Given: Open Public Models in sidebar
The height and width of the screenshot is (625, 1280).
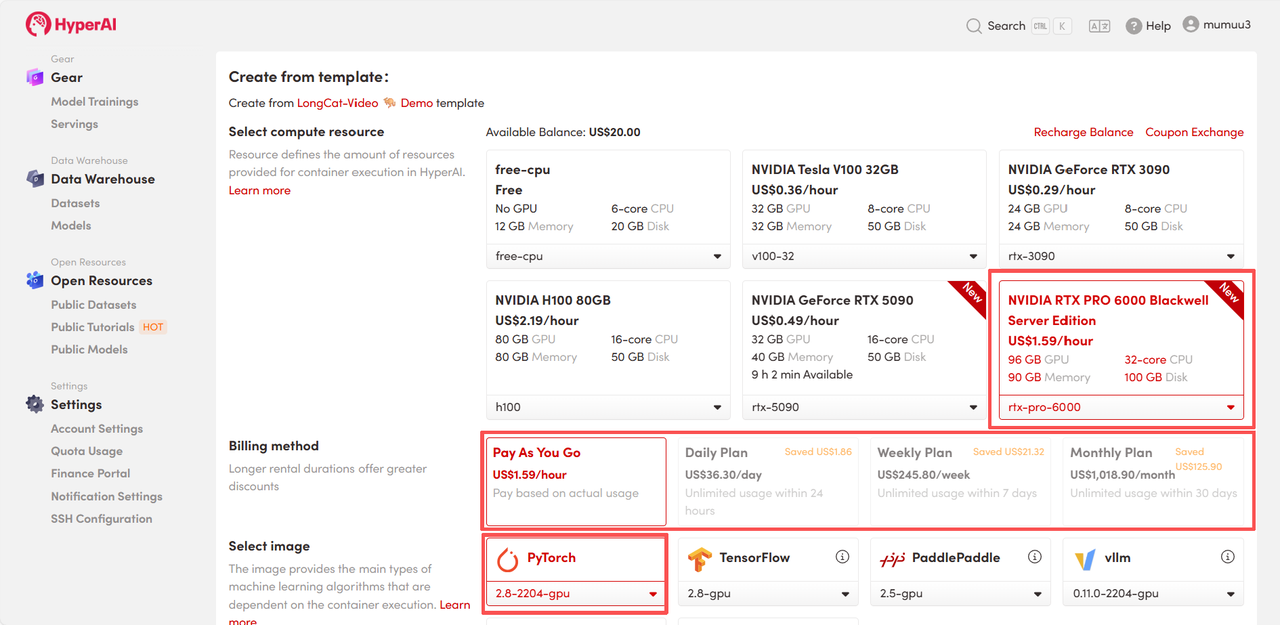Looking at the screenshot, I should [90, 349].
